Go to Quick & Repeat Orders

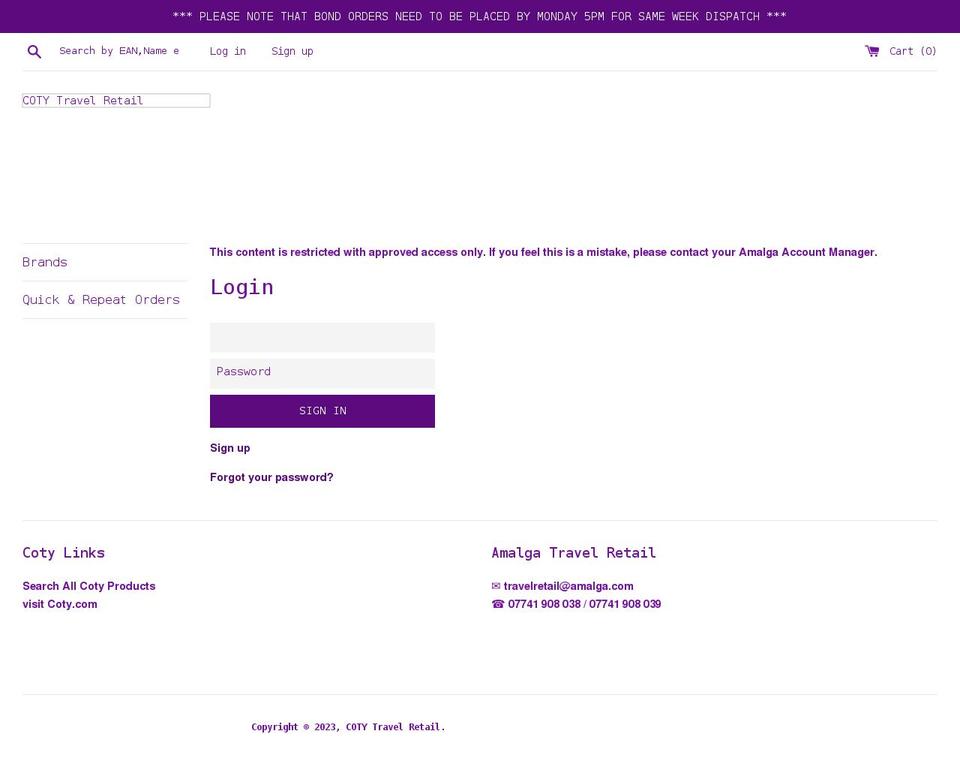coord(101,300)
